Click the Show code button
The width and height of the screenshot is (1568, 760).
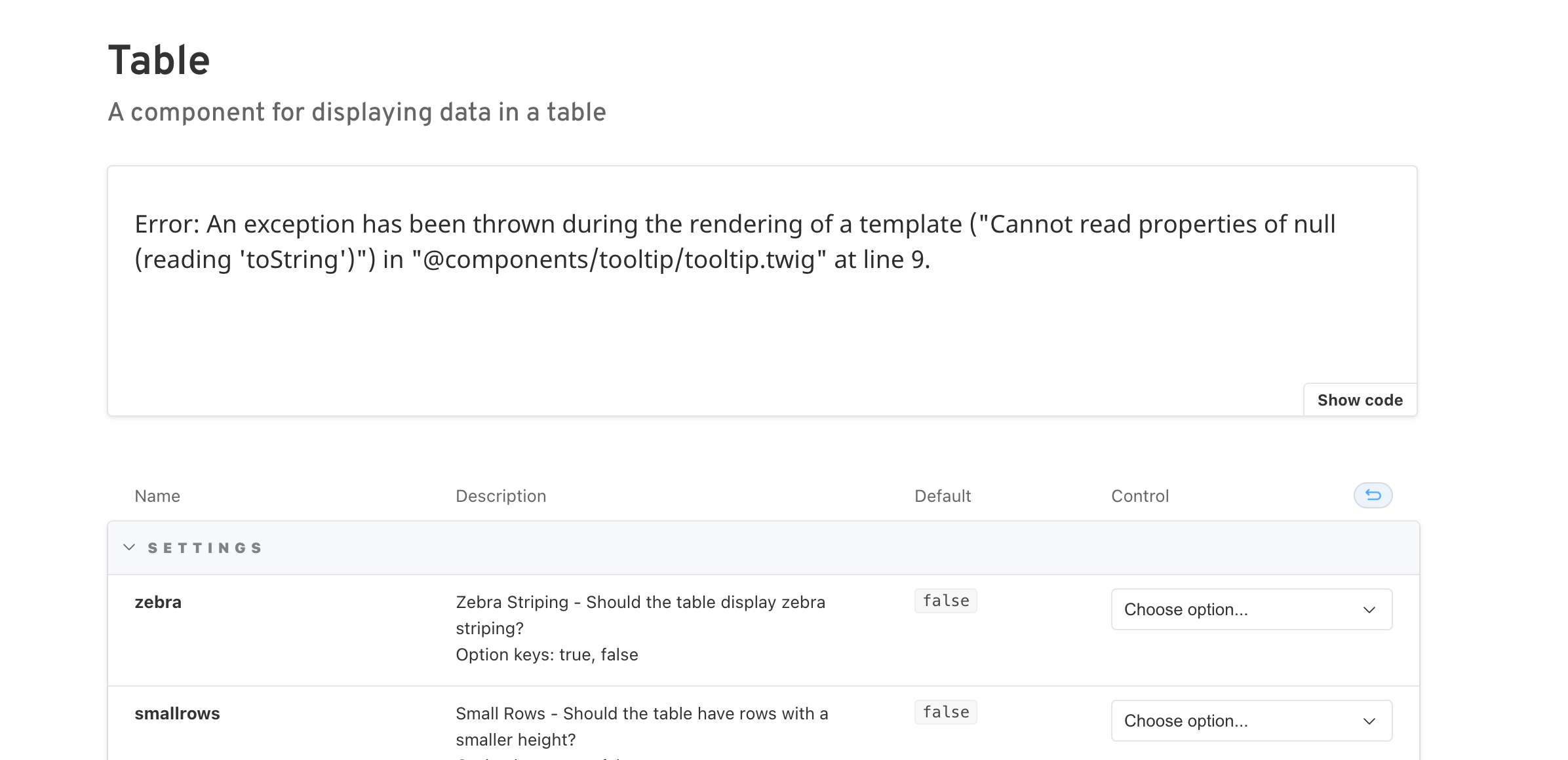point(1360,400)
